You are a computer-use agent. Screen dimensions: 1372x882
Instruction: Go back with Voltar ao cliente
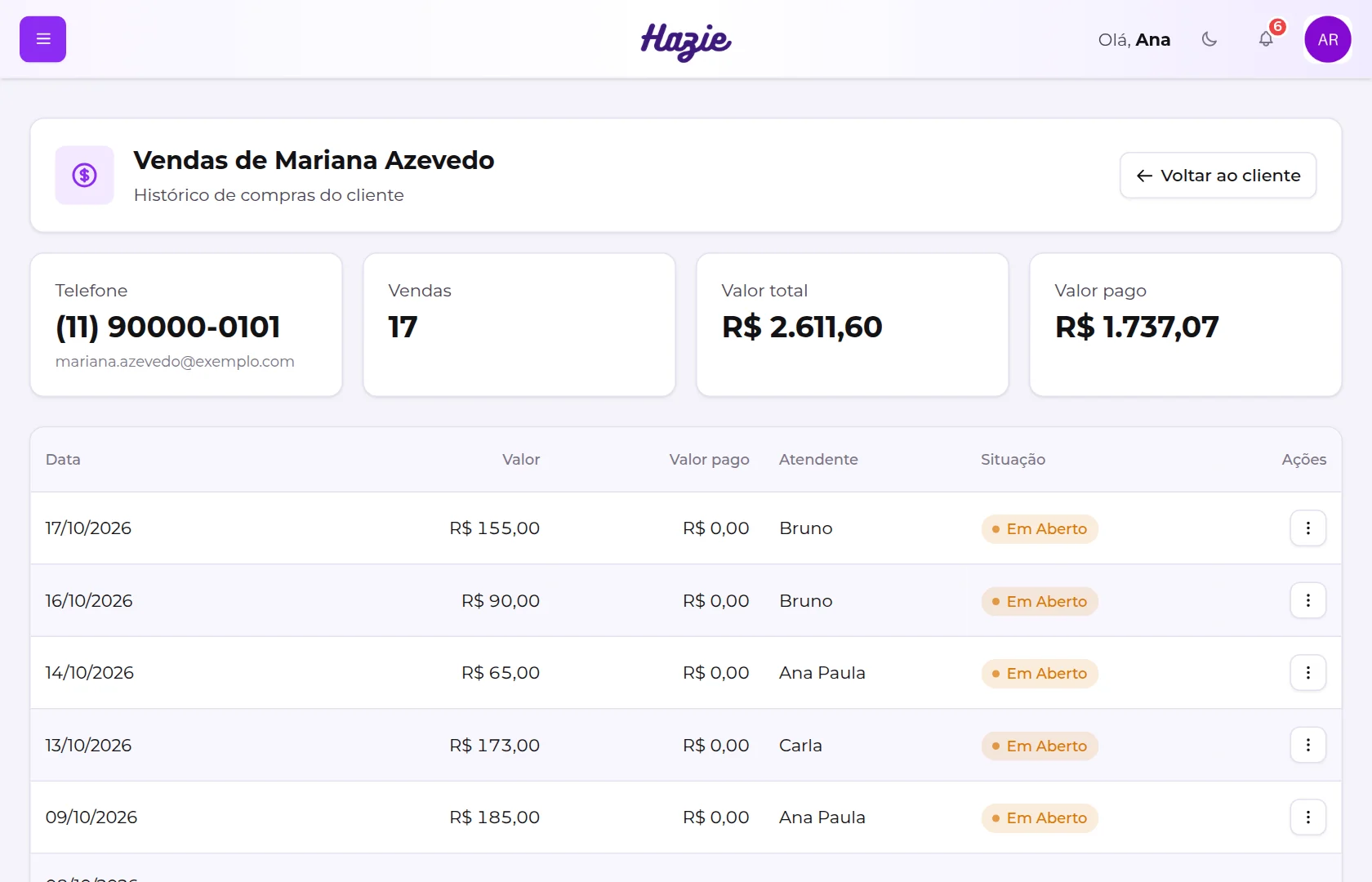1218,176
